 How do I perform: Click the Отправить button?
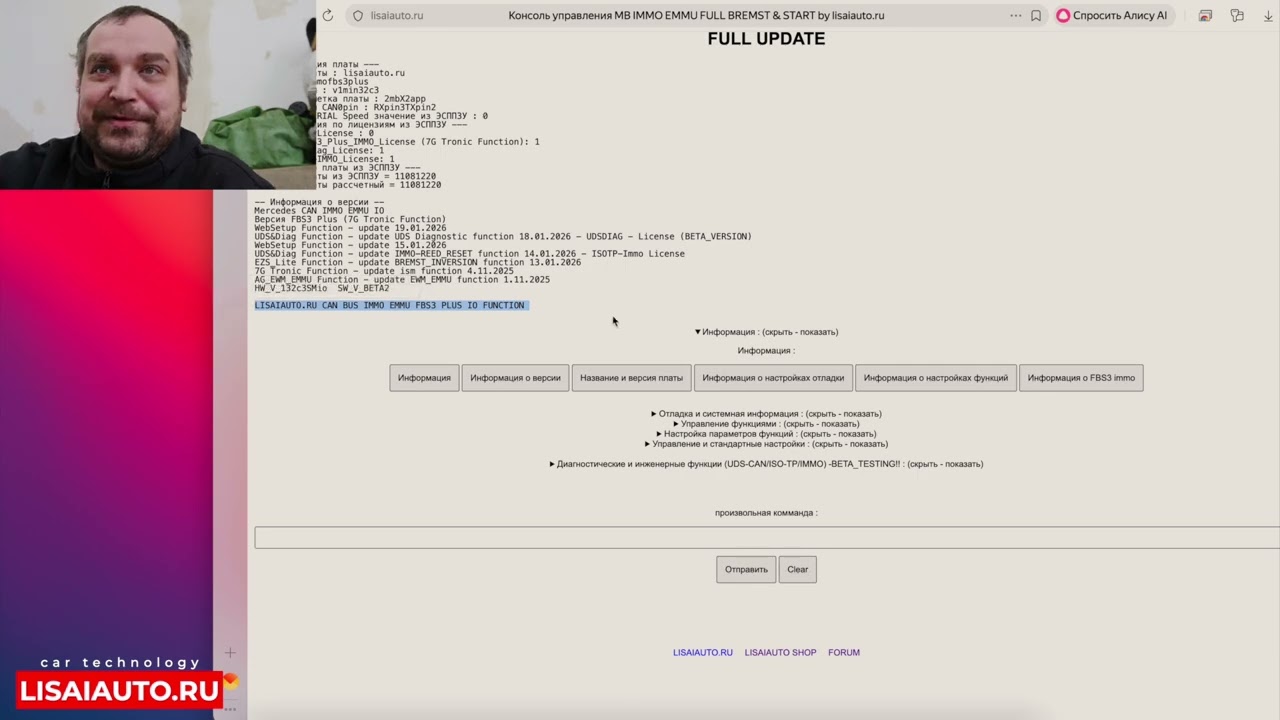(x=746, y=570)
